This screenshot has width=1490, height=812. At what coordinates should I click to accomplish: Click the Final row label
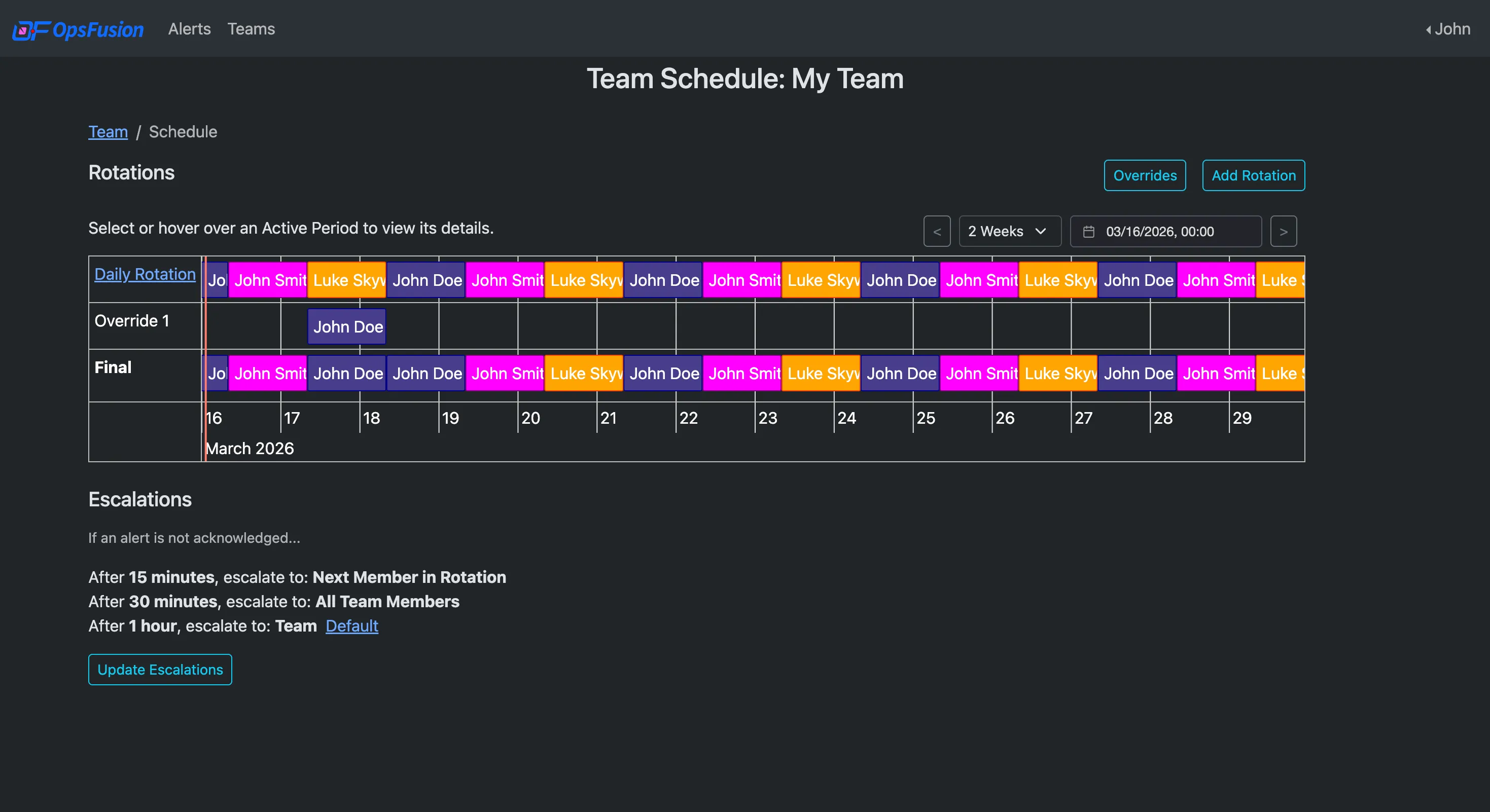click(113, 367)
